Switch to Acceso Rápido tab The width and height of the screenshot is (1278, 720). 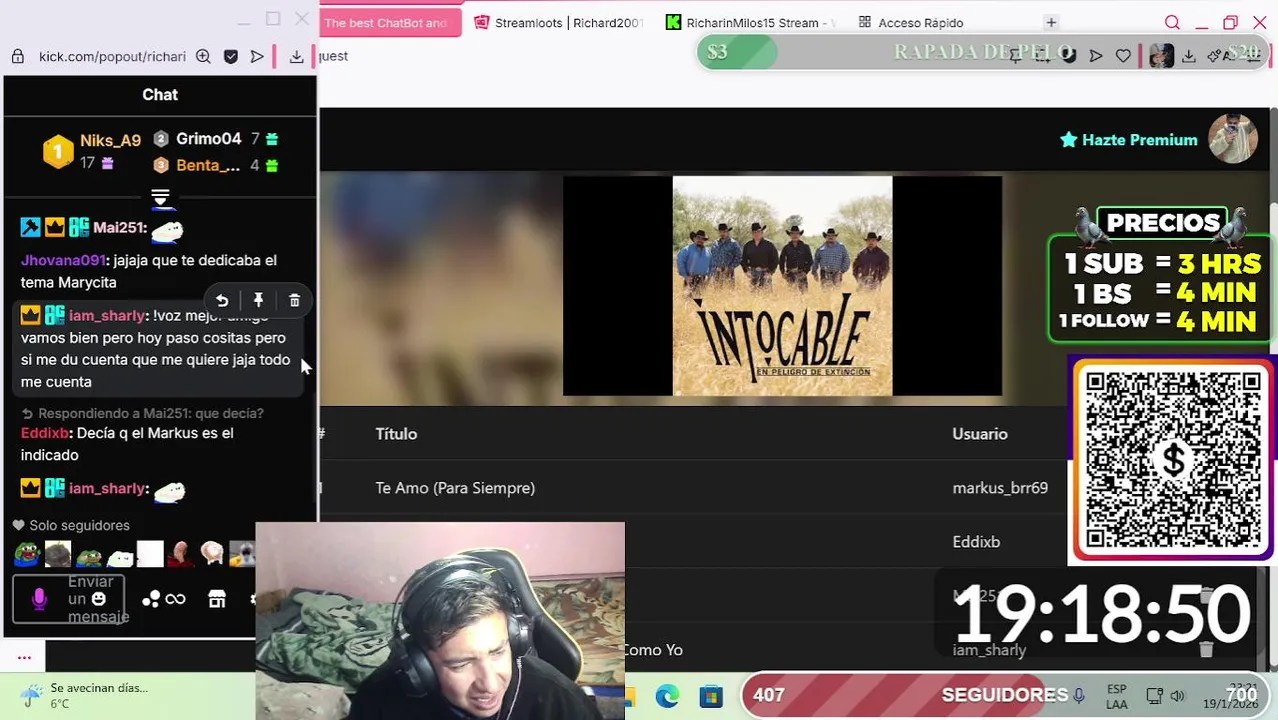click(910, 22)
